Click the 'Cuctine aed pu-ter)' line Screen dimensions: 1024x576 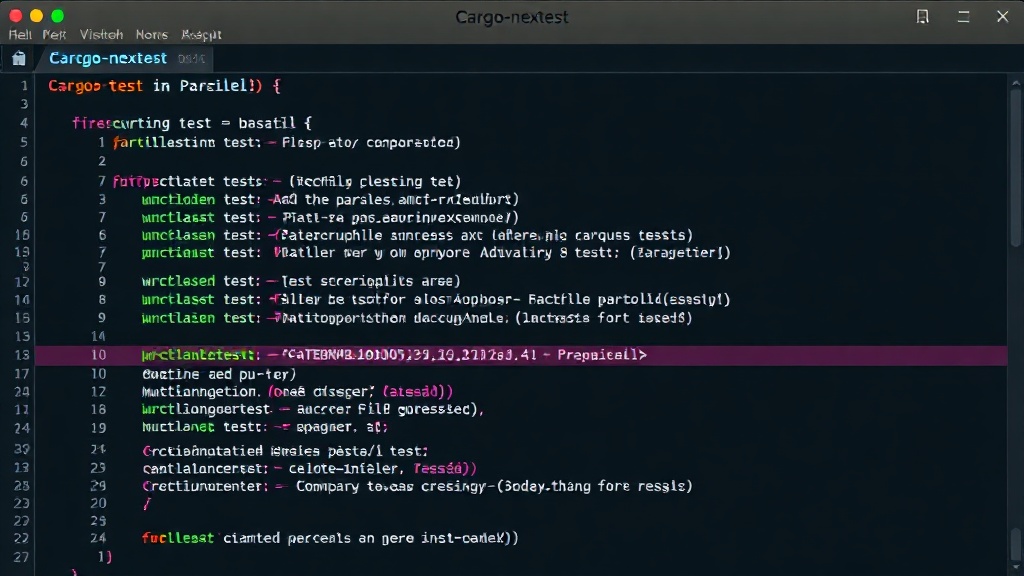(219, 374)
